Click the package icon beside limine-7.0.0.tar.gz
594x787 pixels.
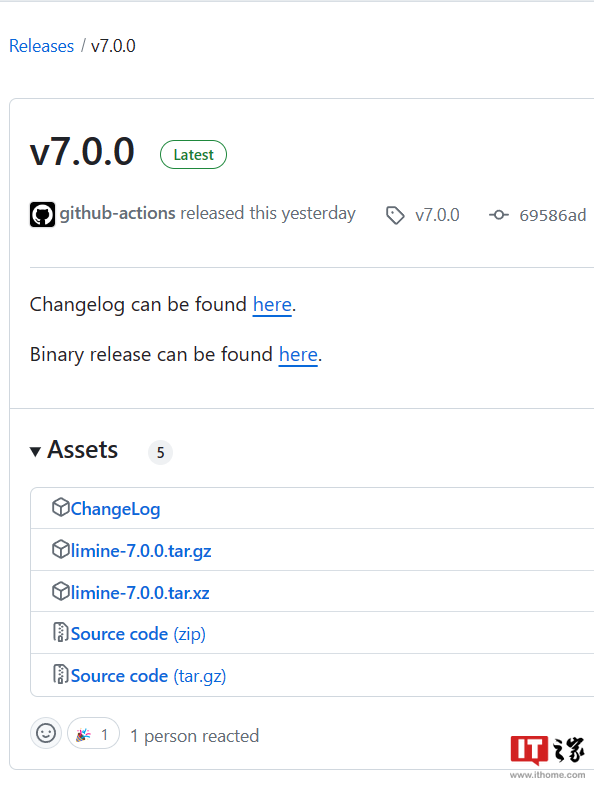pyautogui.click(x=60, y=550)
